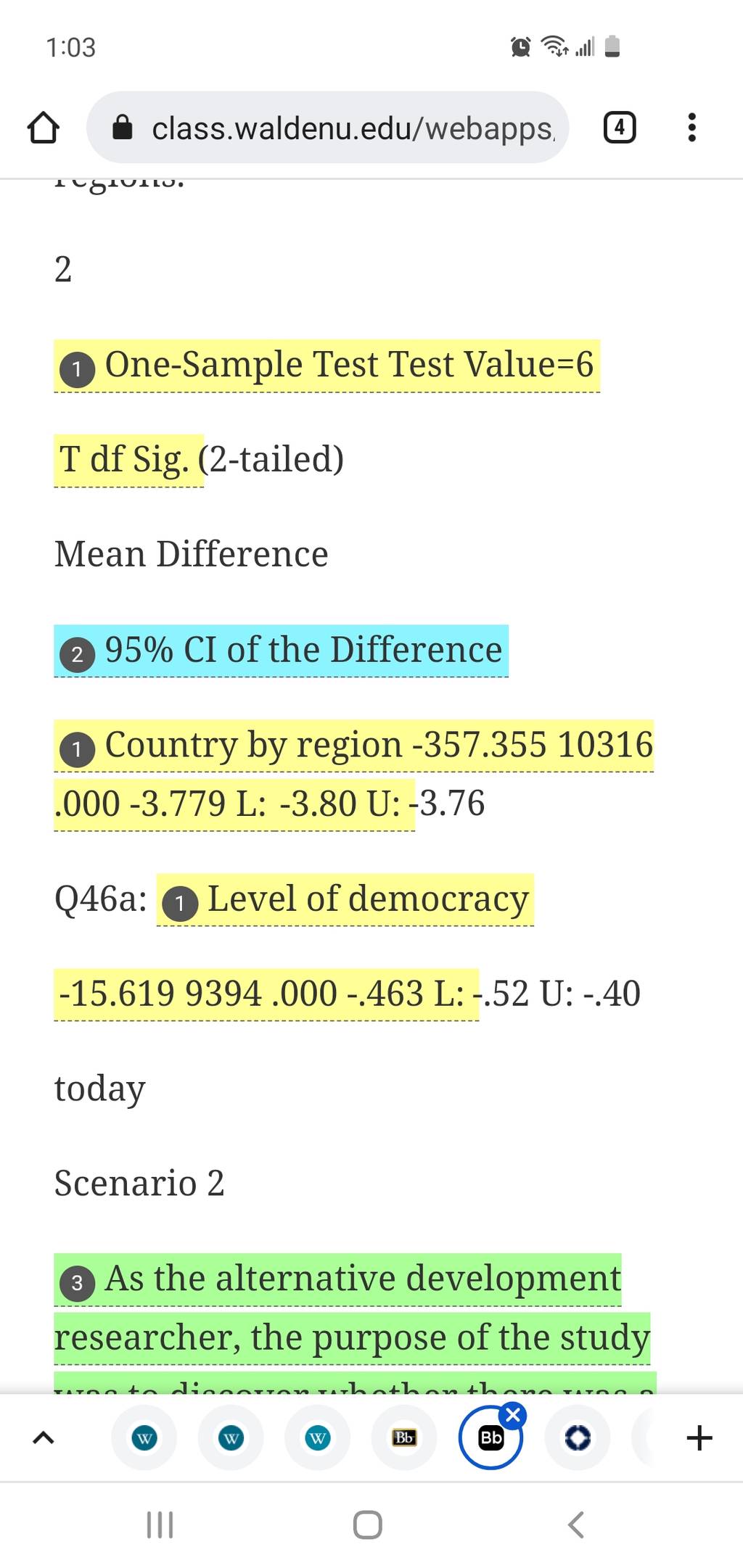Screen dimensions: 743x1568
Task: Tap the lock icon in address bar
Action: (123, 128)
